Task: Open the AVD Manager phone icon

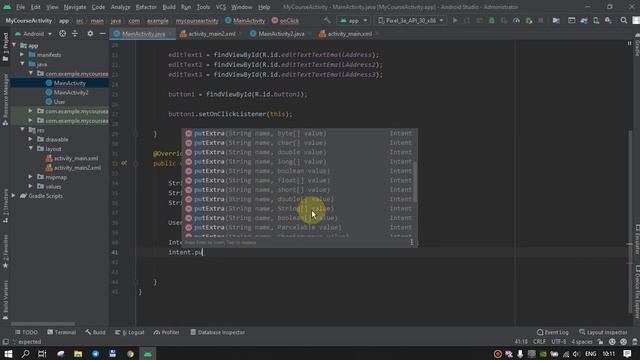Action: click(596, 20)
